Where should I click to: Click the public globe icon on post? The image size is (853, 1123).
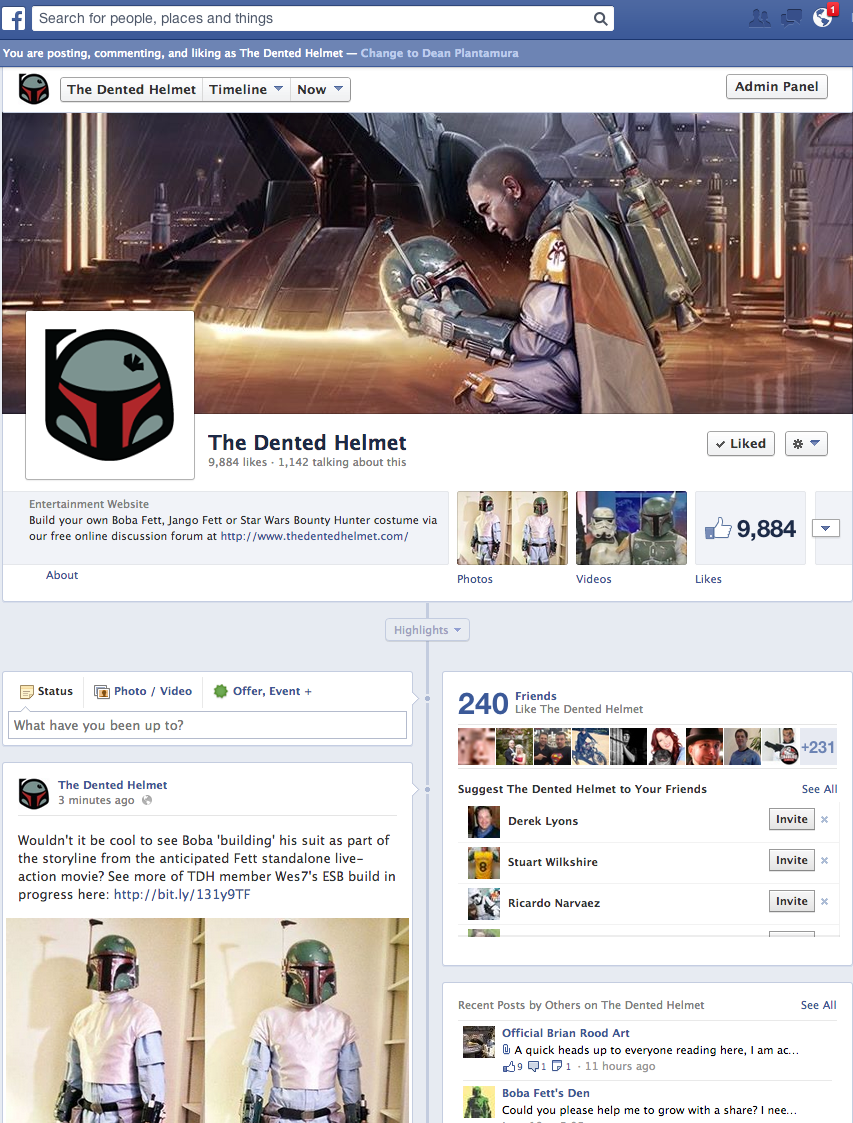pos(147,800)
